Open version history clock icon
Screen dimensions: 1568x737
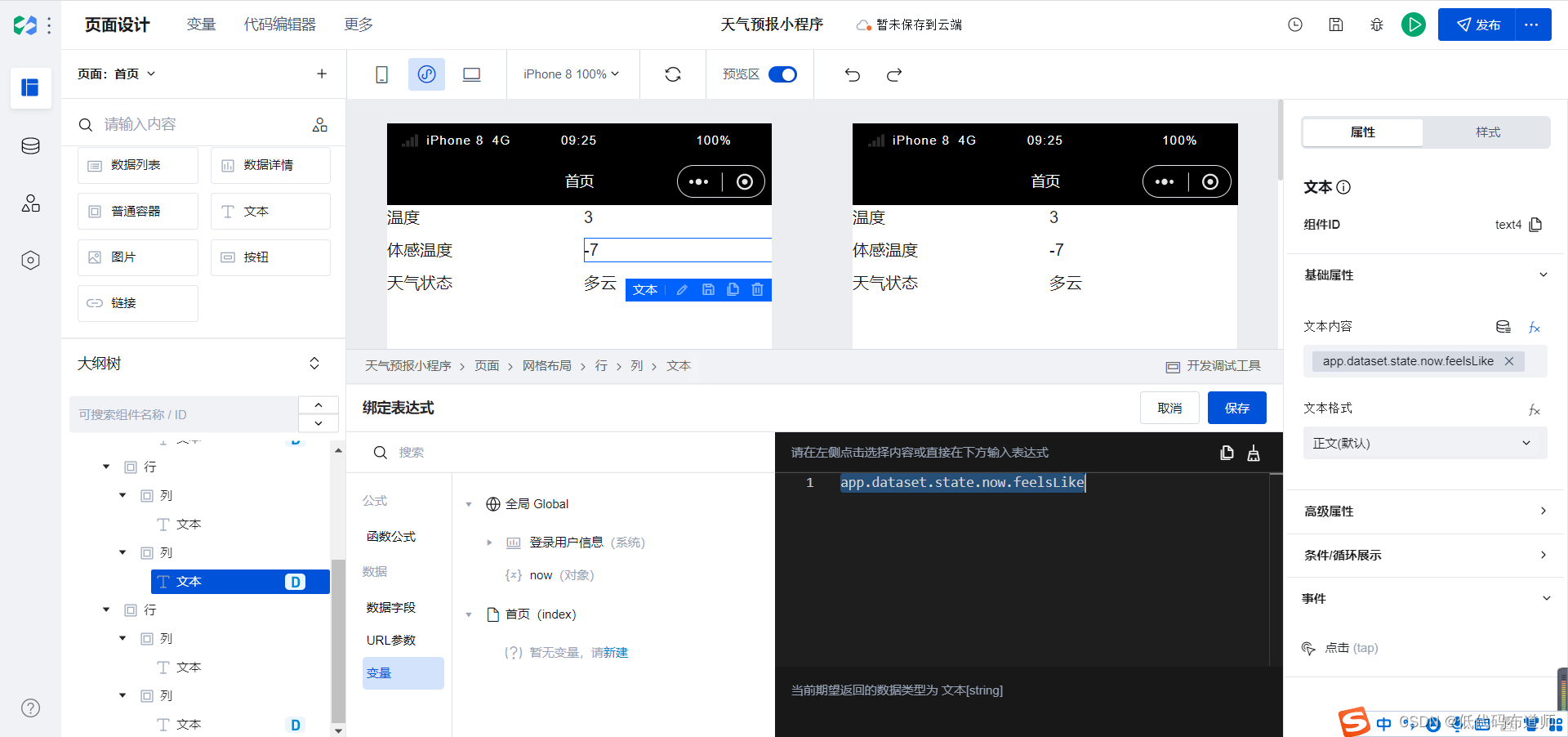tap(1295, 25)
